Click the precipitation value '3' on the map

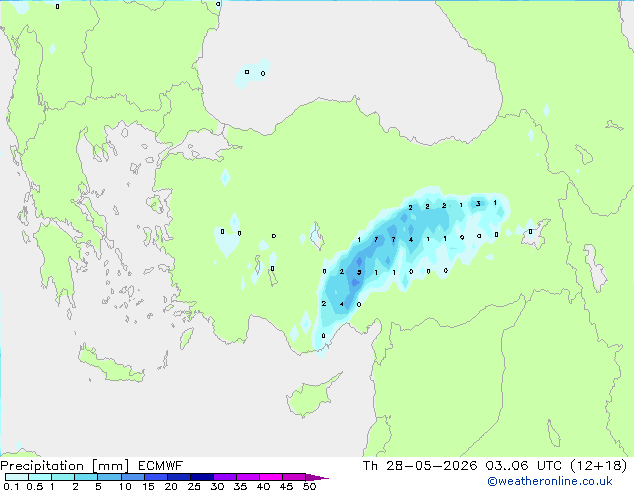click(478, 203)
